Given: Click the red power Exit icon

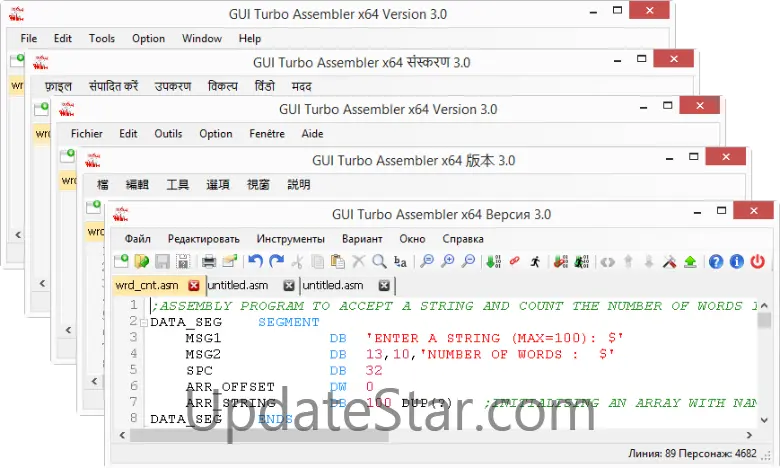Looking at the screenshot, I should (757, 261).
